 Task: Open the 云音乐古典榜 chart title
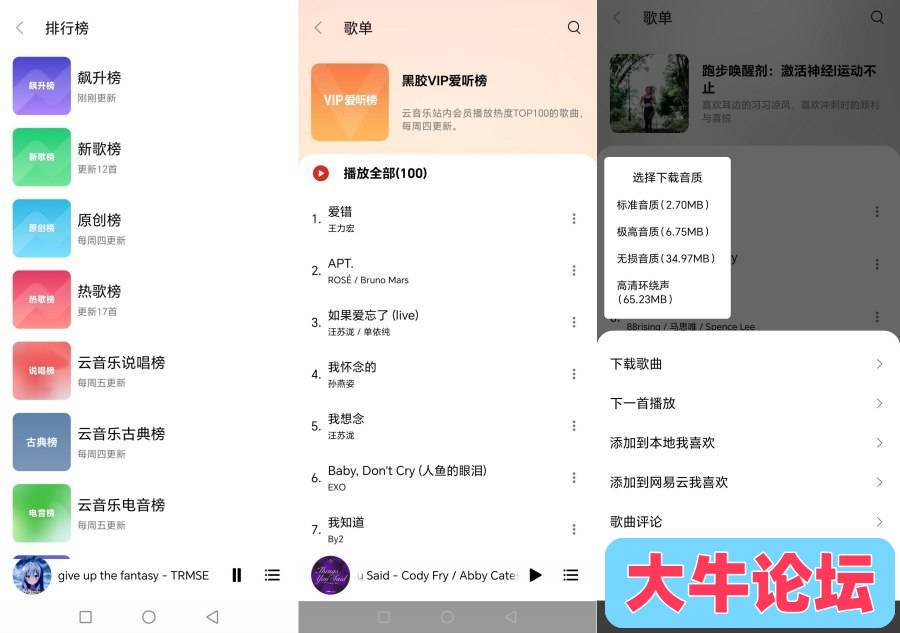[121, 433]
